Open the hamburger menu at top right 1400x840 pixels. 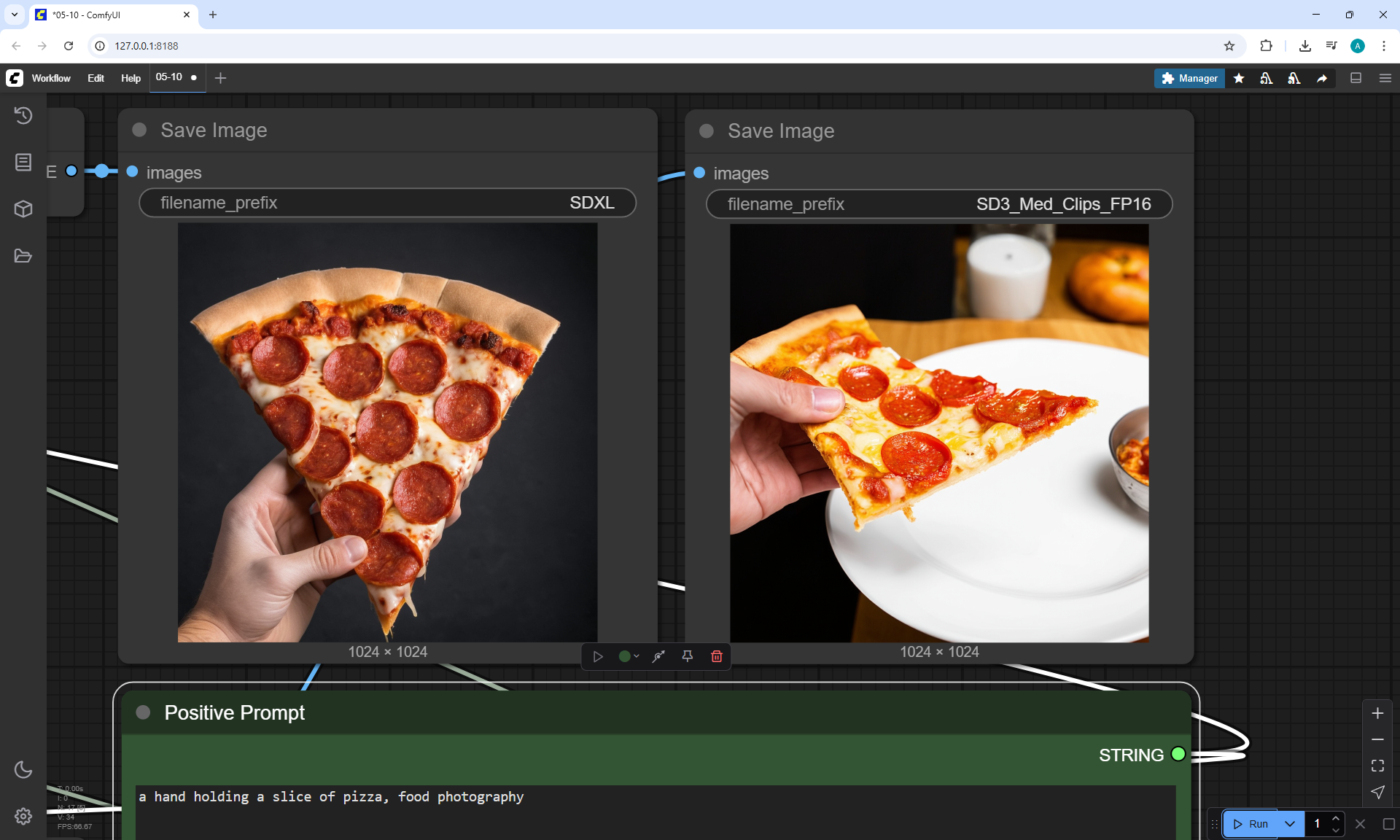1385,78
